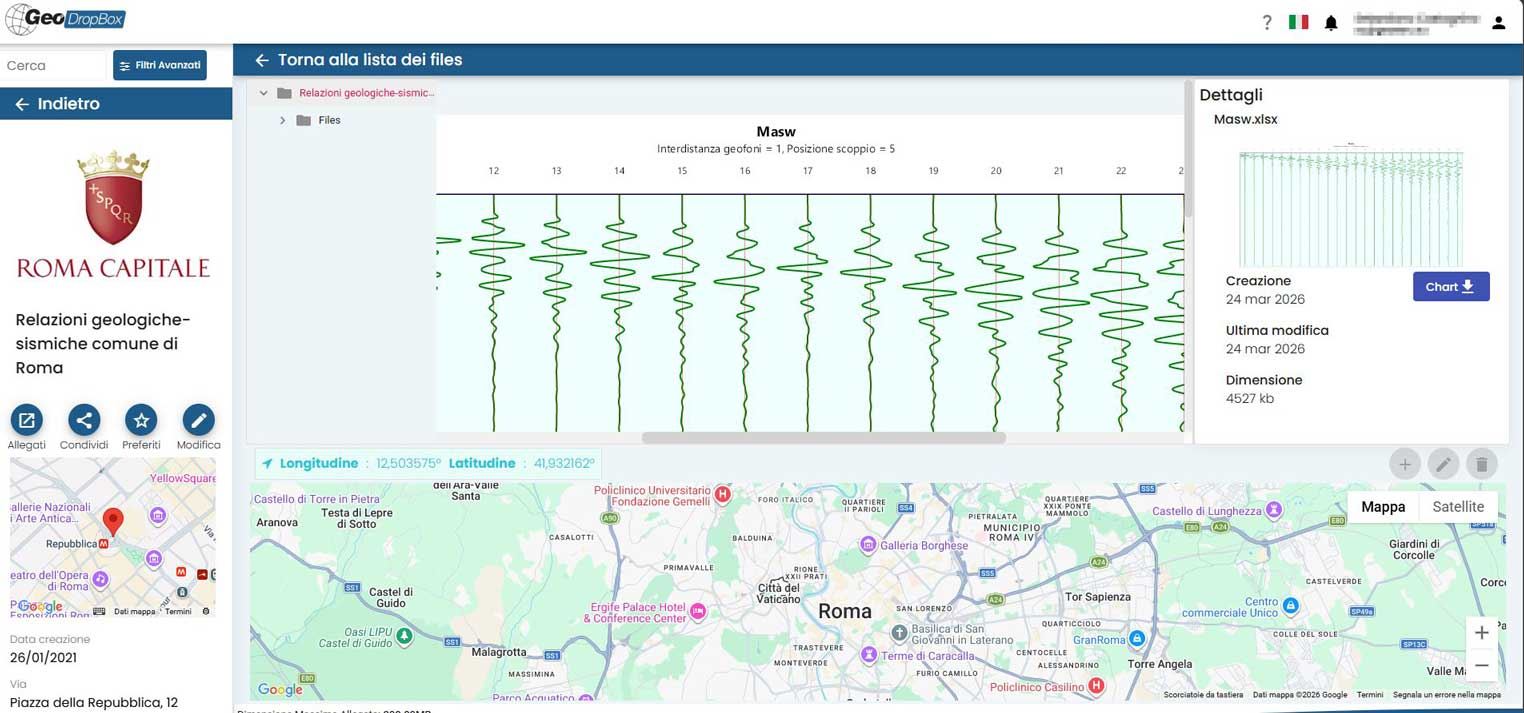Download the chart via the Chart button
The height and width of the screenshot is (713, 1524).
[1450, 286]
